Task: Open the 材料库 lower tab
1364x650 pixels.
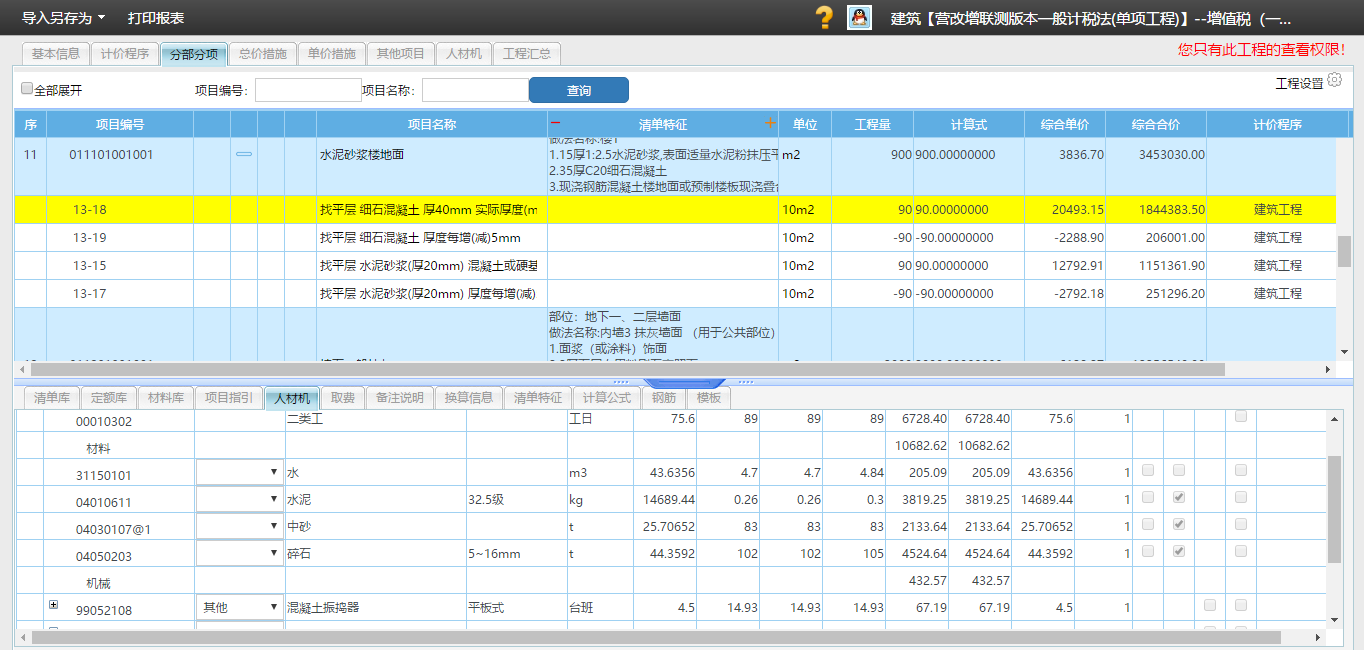Action: [165, 398]
